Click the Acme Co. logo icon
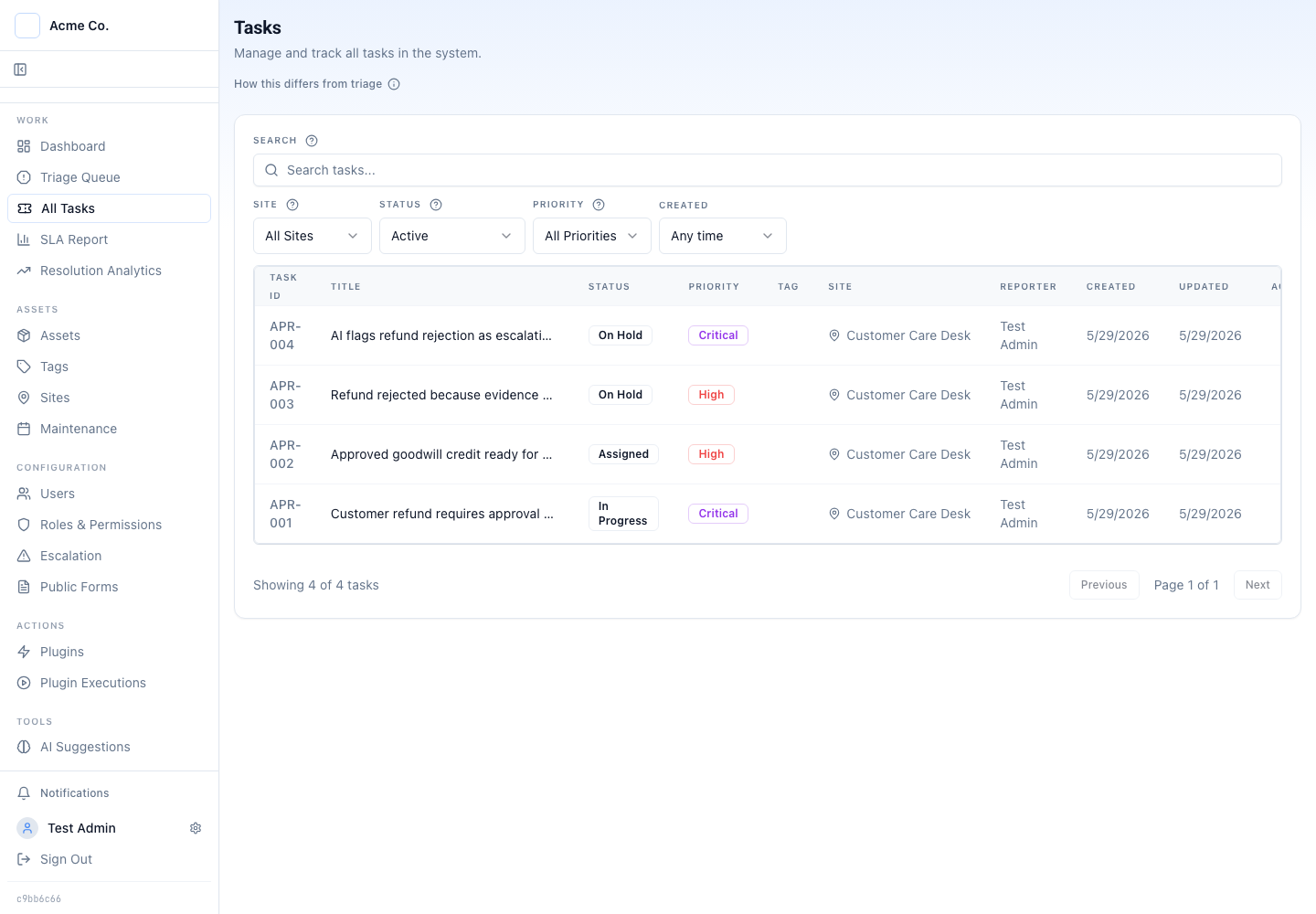 pos(27,26)
